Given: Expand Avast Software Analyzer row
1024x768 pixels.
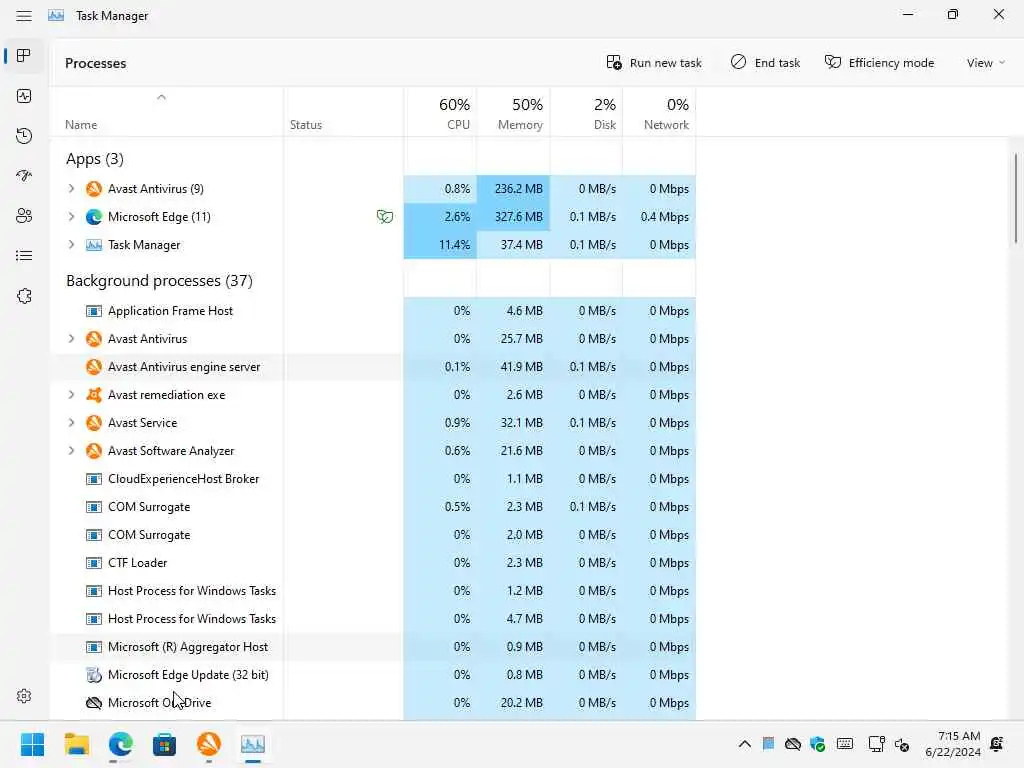Looking at the screenshot, I should (71, 451).
